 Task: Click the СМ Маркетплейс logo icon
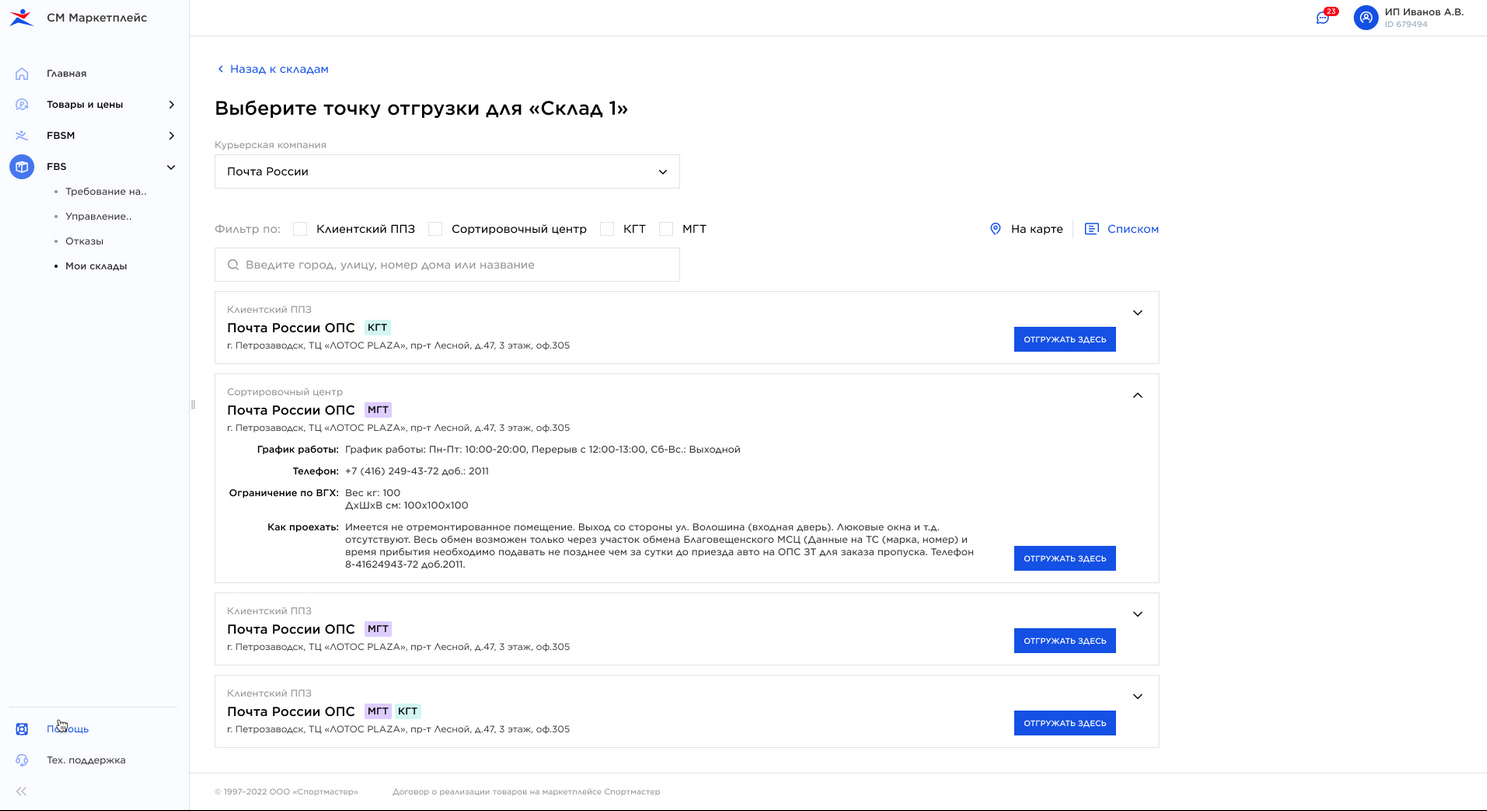click(x=21, y=17)
